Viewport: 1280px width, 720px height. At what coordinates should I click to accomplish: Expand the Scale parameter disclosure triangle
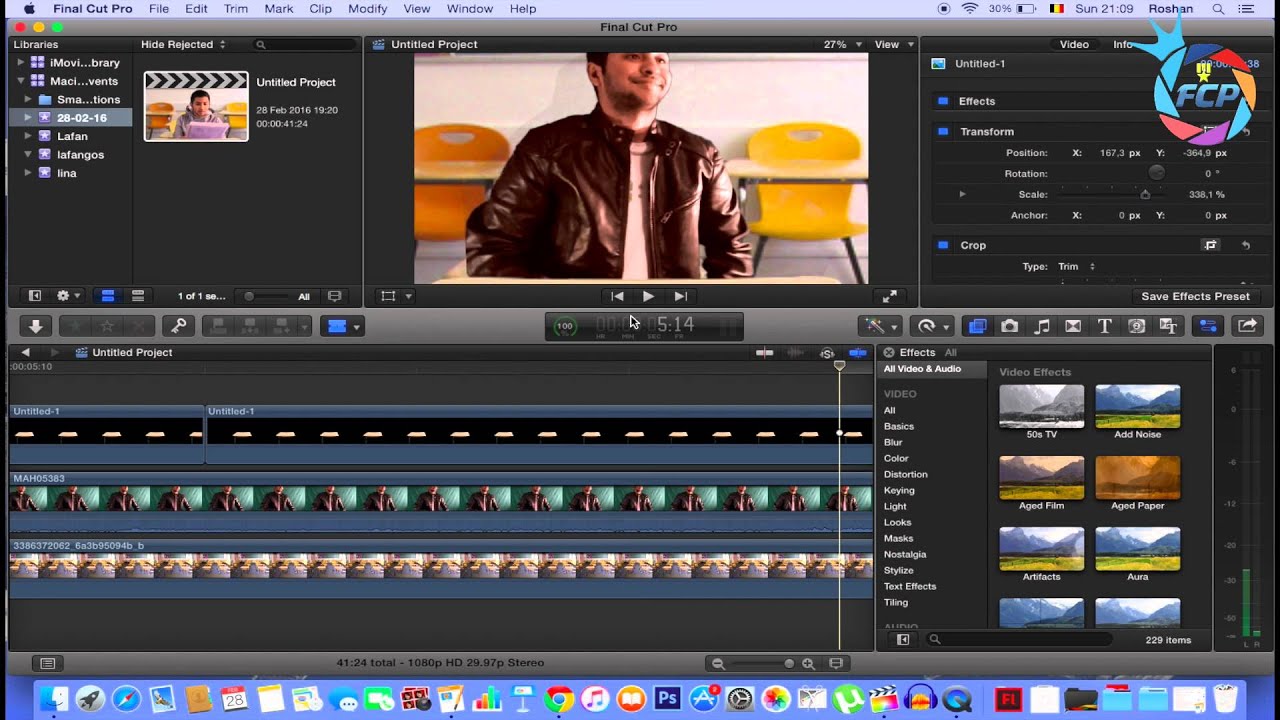point(962,194)
